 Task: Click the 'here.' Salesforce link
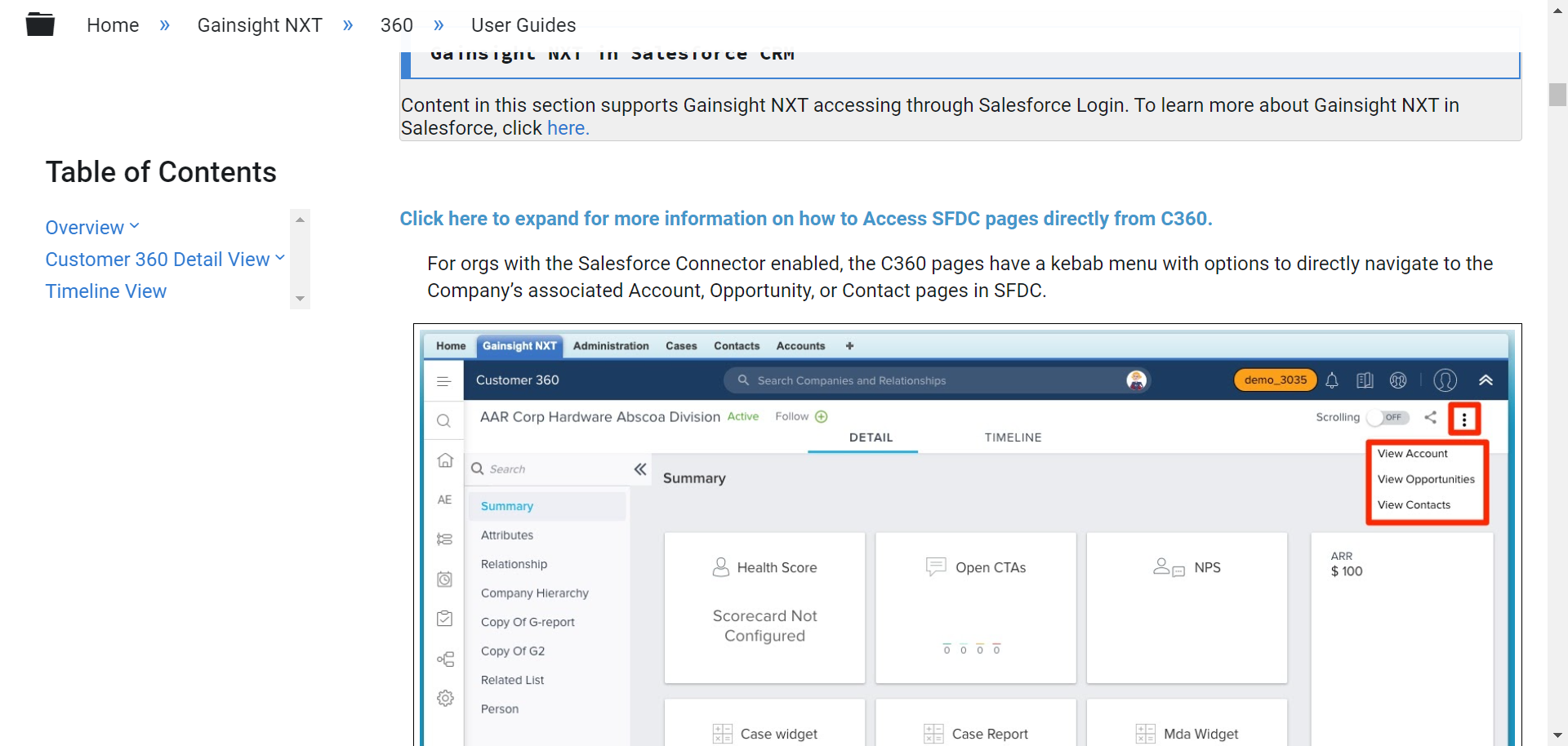point(568,128)
